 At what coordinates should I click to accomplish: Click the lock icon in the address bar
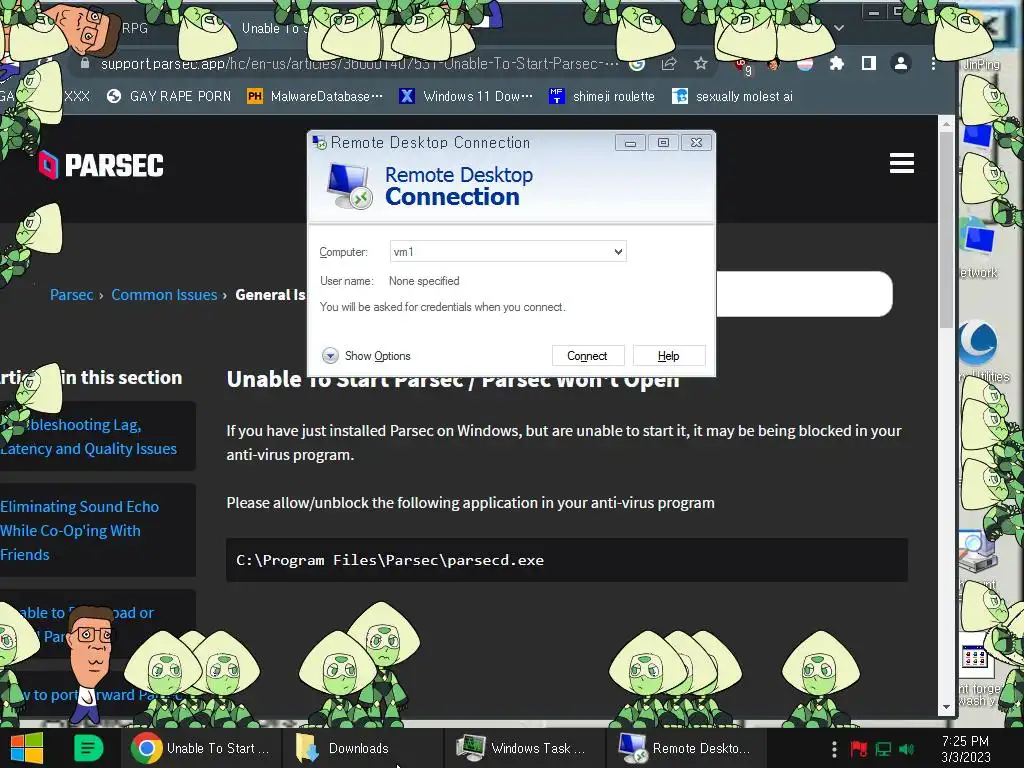coord(84,63)
